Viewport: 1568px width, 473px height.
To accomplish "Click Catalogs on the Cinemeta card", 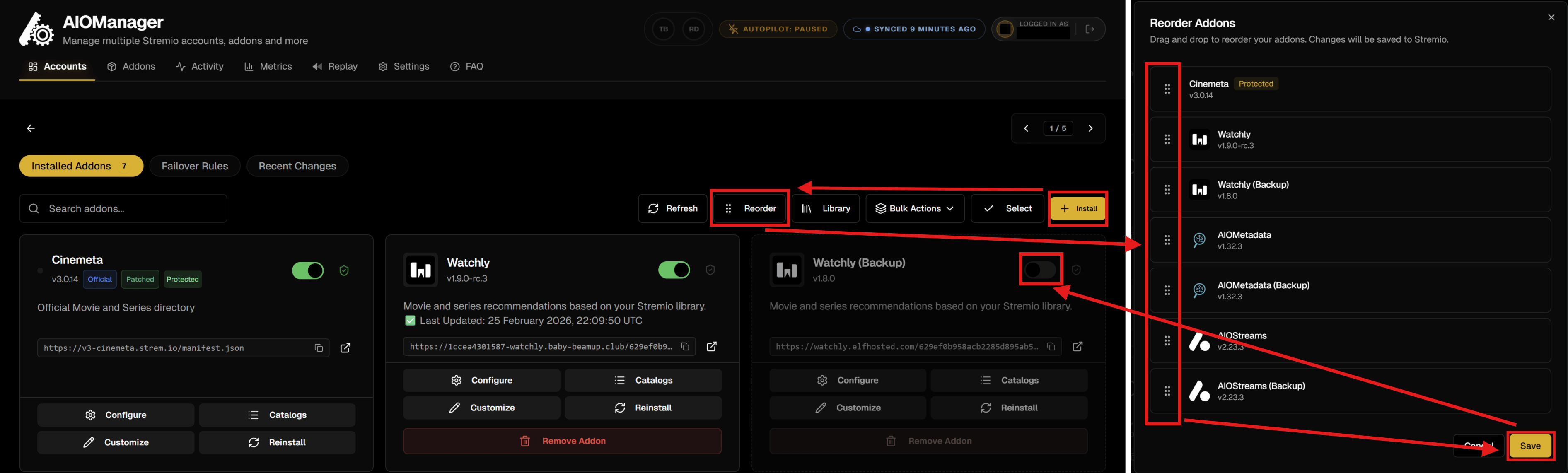I will coord(277,415).
